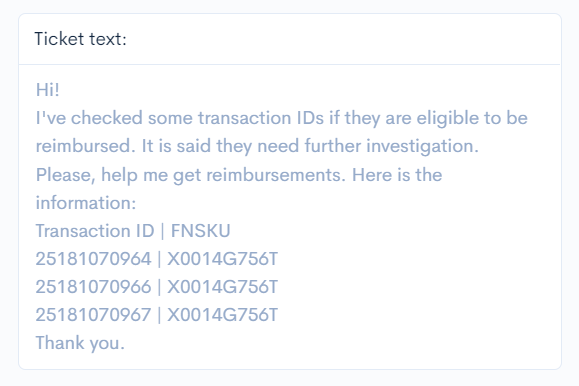
Task: Click the FNSKU next to 25181070964
Action: [x=222, y=259]
